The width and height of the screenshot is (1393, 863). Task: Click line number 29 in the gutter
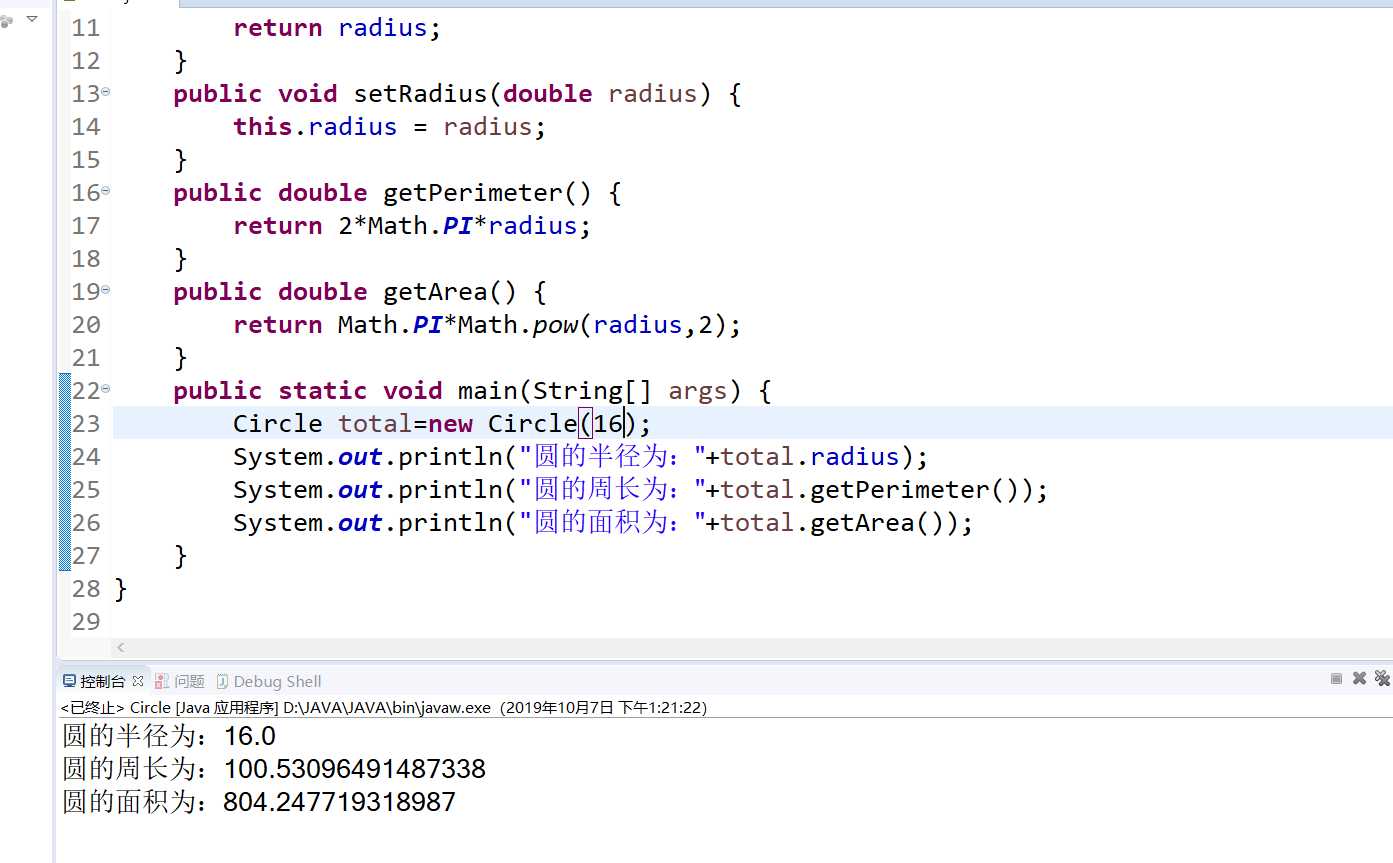(87, 621)
